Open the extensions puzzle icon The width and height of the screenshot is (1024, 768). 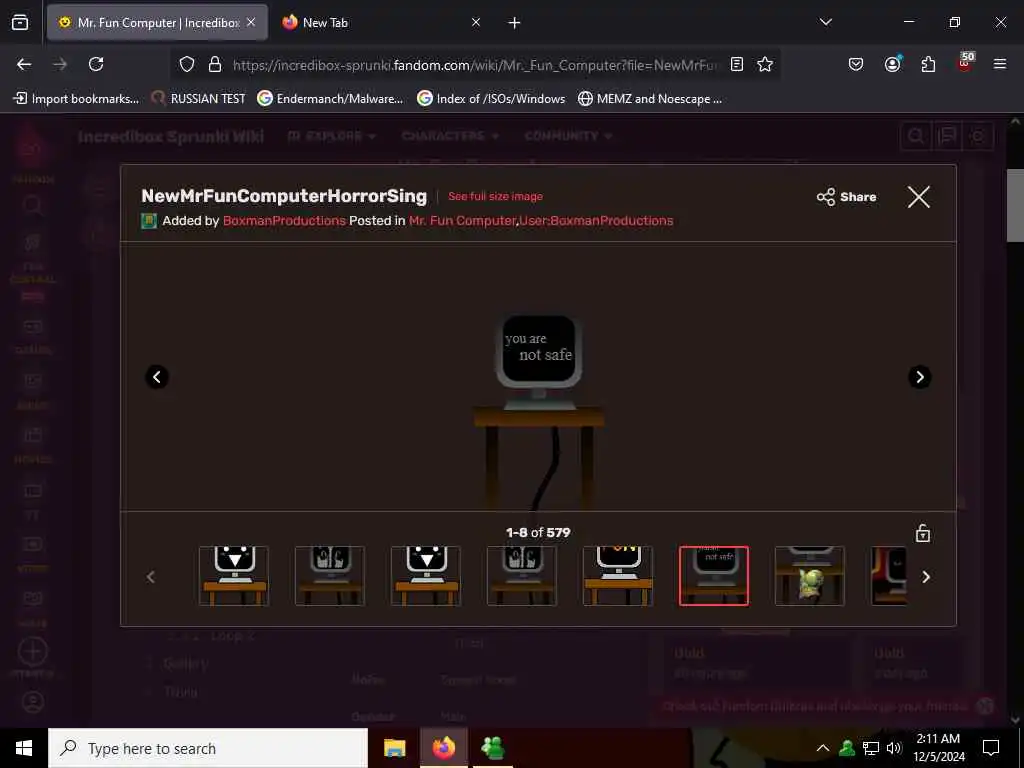(x=928, y=64)
